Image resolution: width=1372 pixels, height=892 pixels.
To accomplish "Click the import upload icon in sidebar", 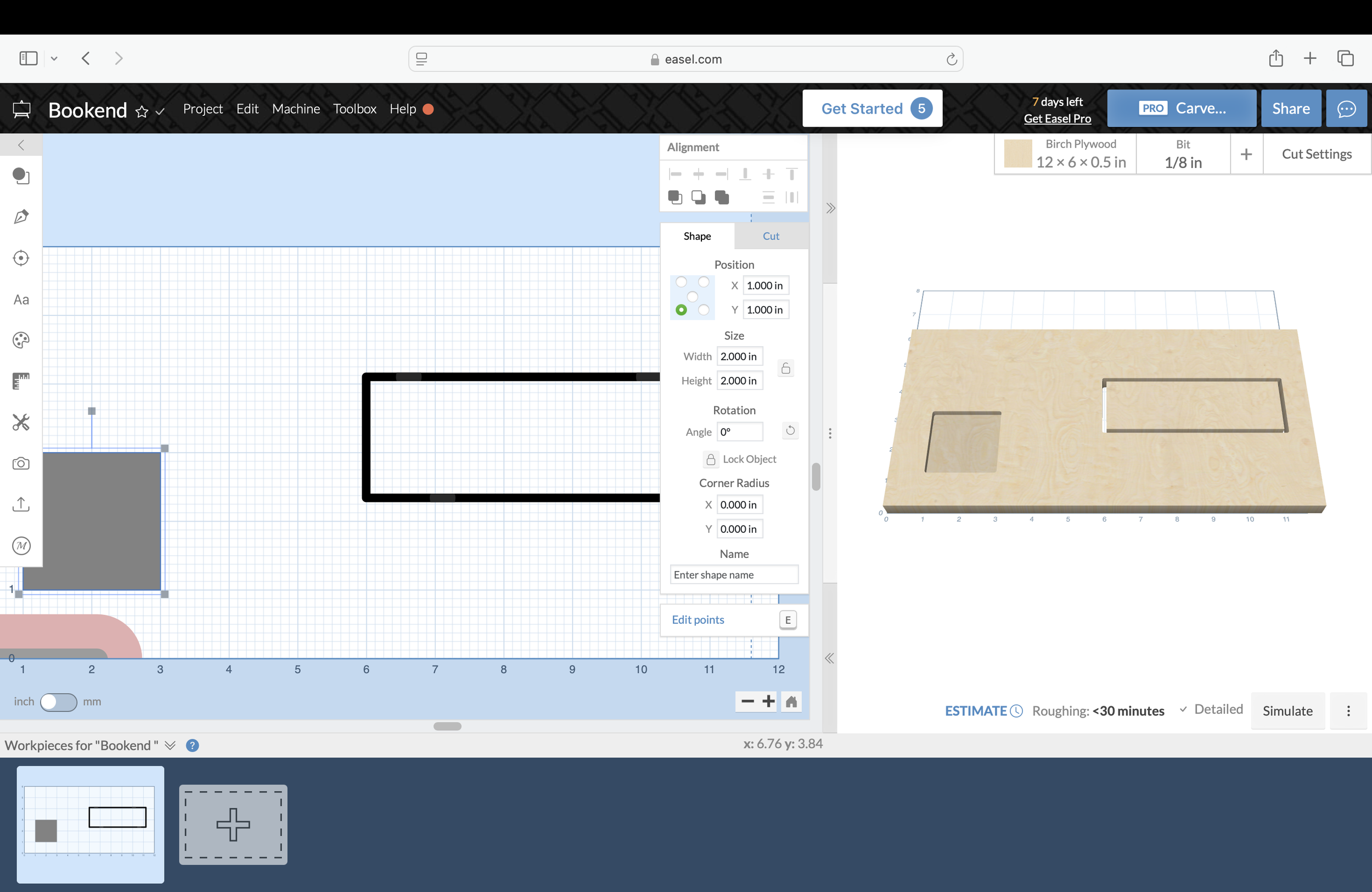I will [x=21, y=504].
